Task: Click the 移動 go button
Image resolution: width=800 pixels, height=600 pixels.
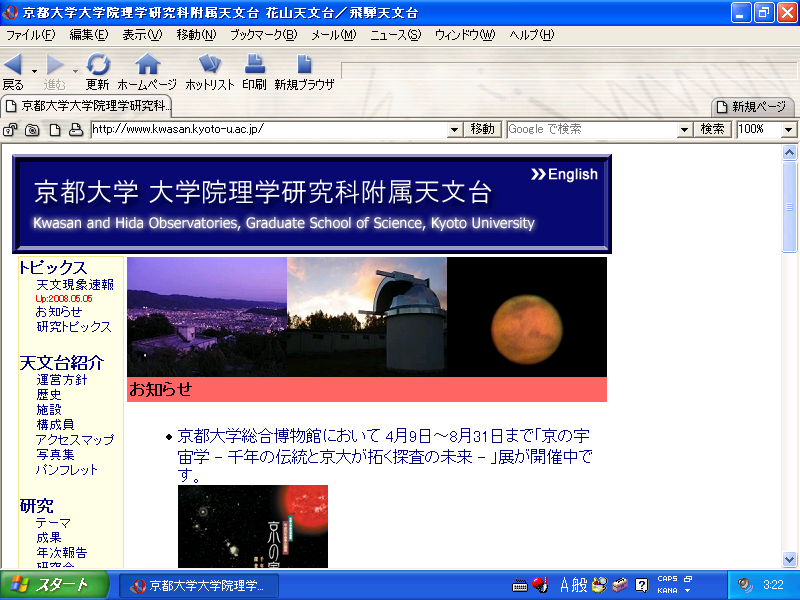Action: click(483, 129)
